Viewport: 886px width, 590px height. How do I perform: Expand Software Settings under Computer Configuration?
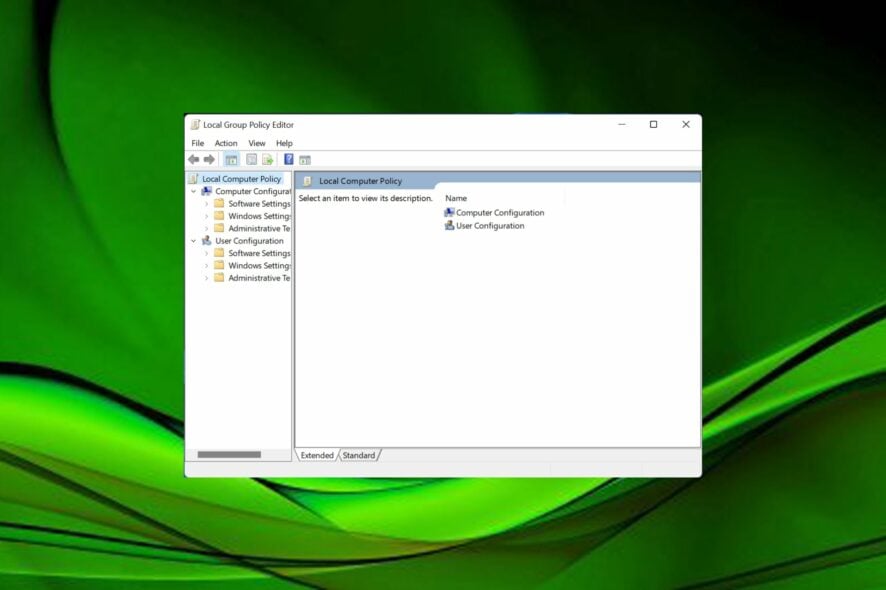click(x=207, y=204)
